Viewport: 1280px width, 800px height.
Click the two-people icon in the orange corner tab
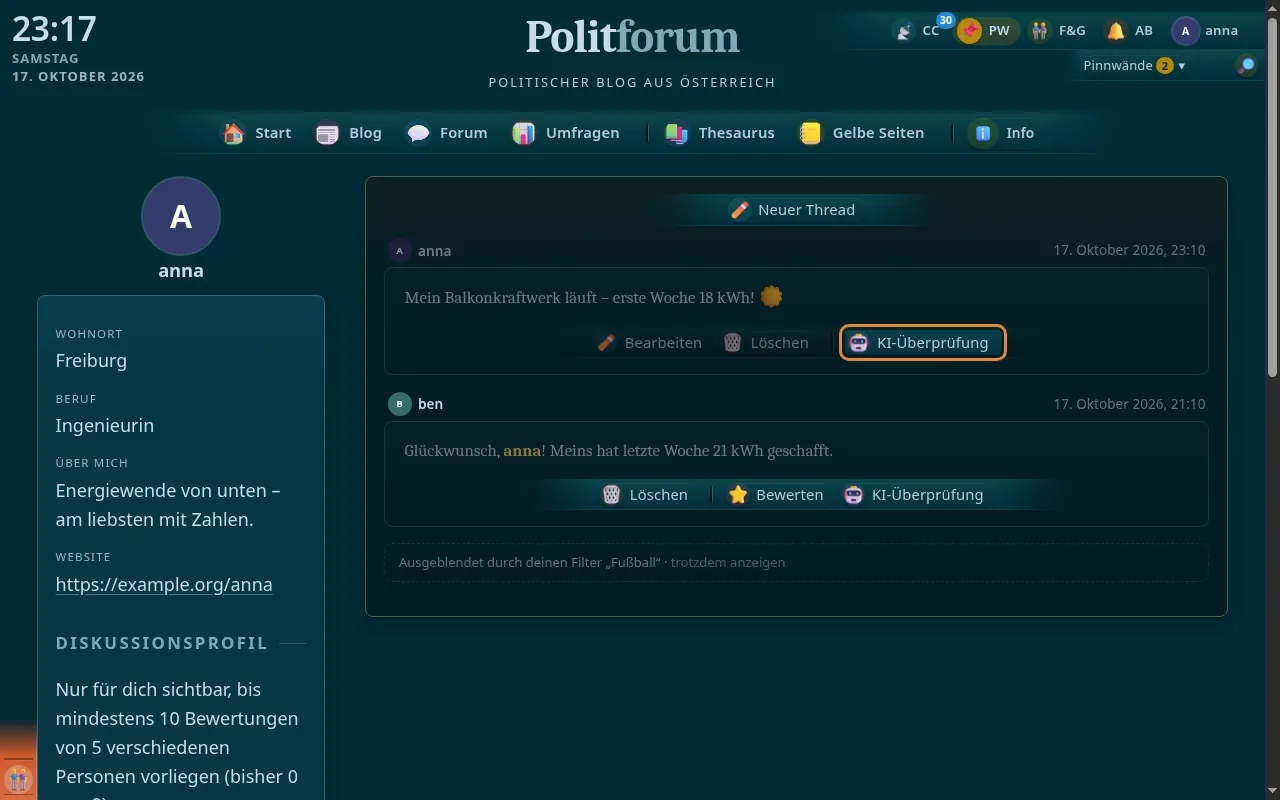[17, 778]
